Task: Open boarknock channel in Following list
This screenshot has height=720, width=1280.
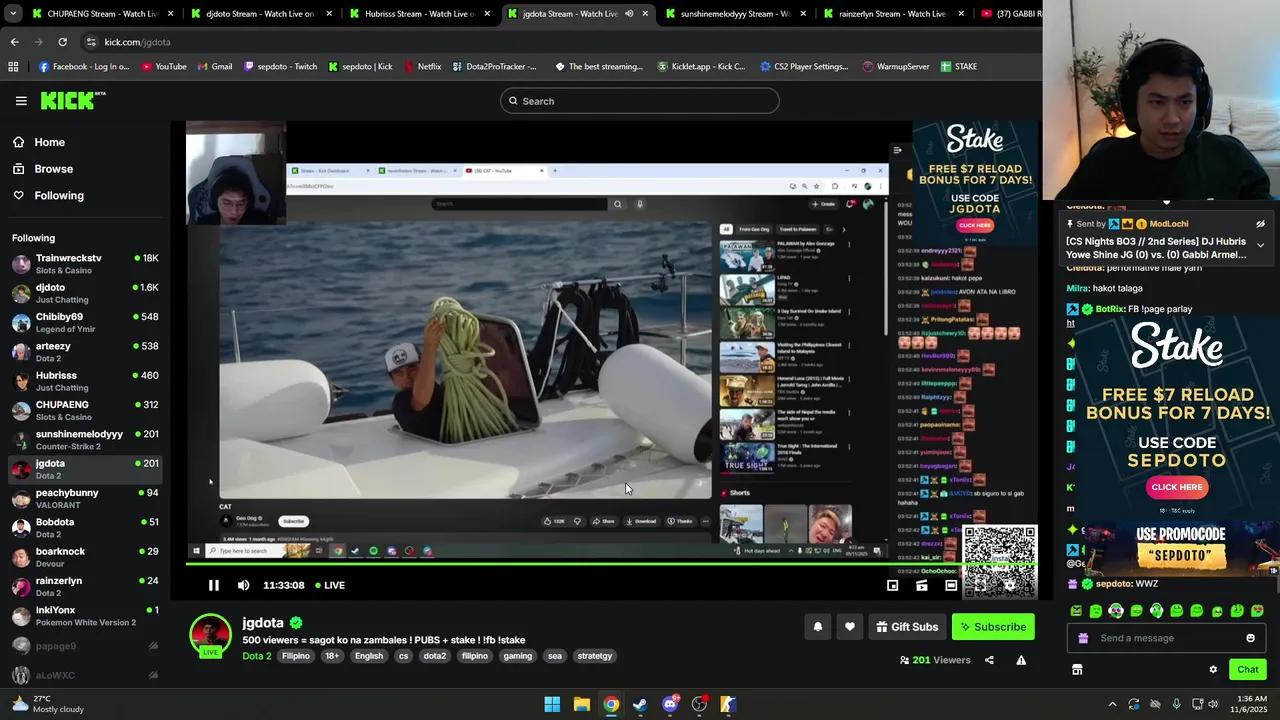Action: (x=85, y=556)
